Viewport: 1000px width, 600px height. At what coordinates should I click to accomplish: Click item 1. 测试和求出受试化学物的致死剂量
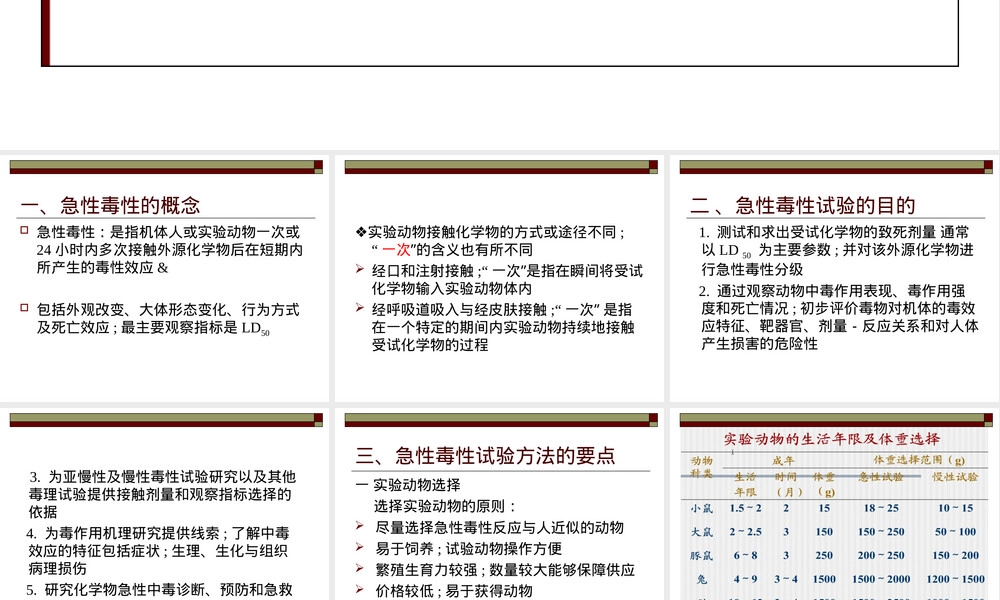(x=837, y=251)
